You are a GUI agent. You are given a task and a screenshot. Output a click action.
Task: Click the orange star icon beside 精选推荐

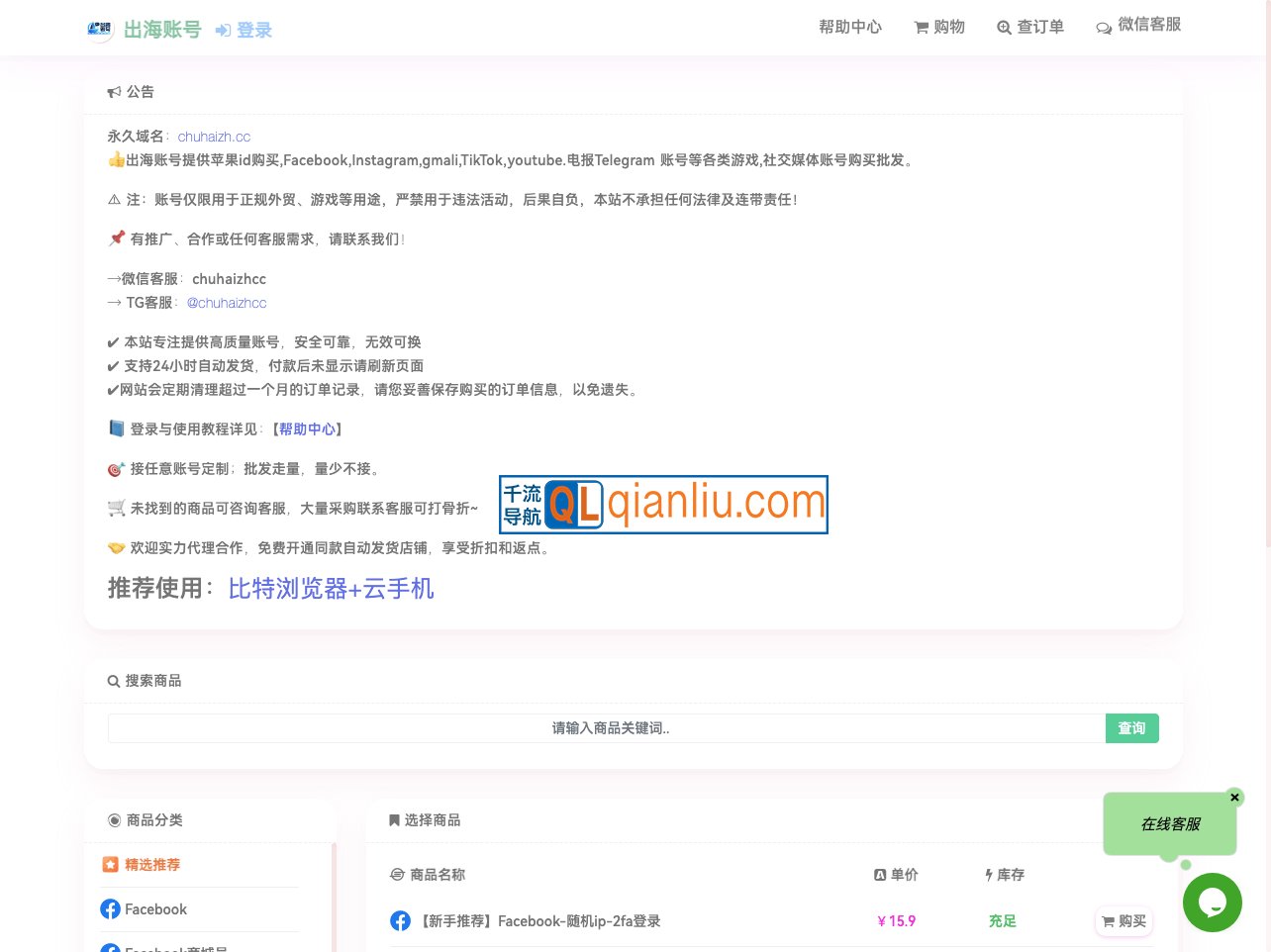110,864
